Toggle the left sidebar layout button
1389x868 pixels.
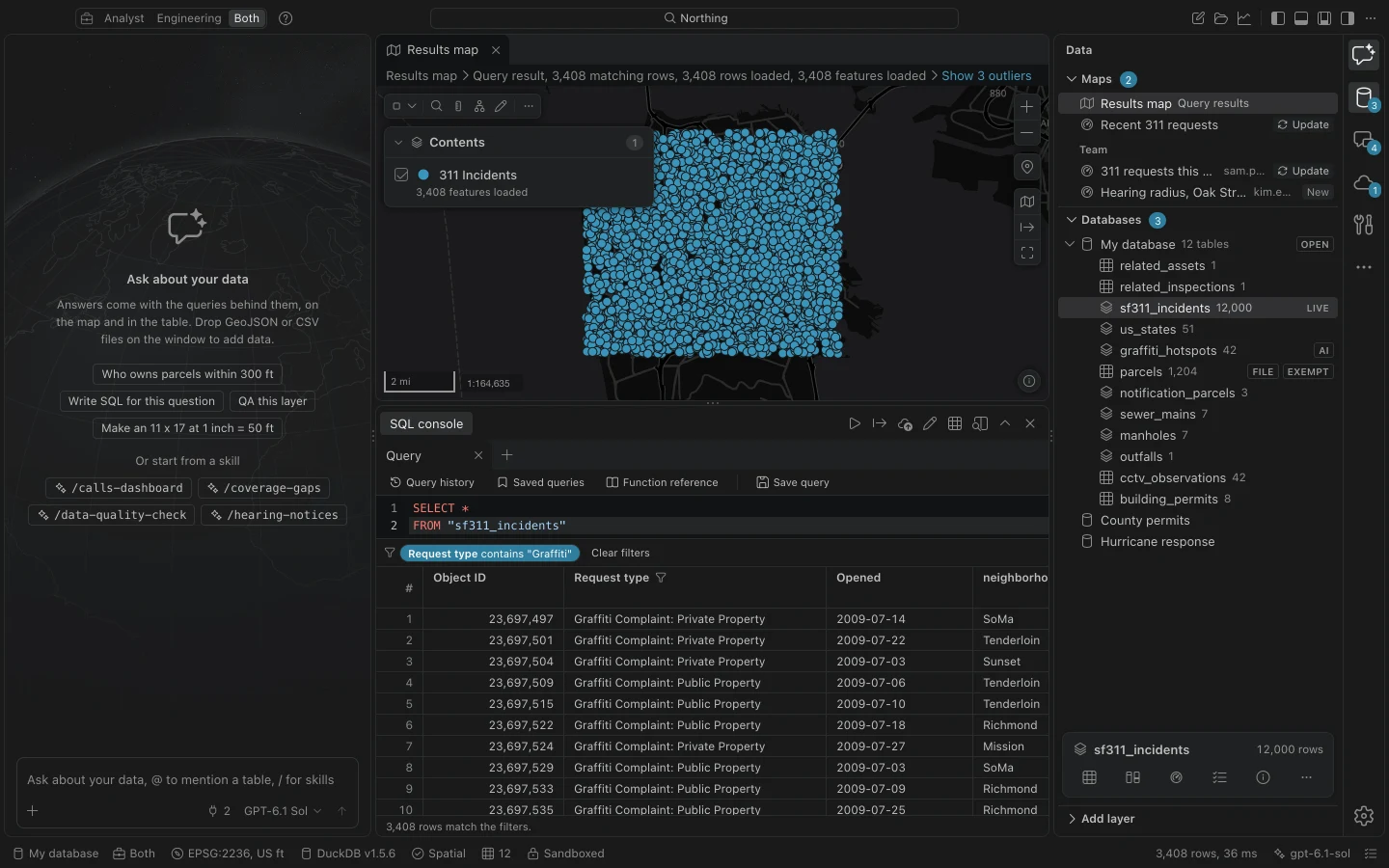click(1278, 18)
